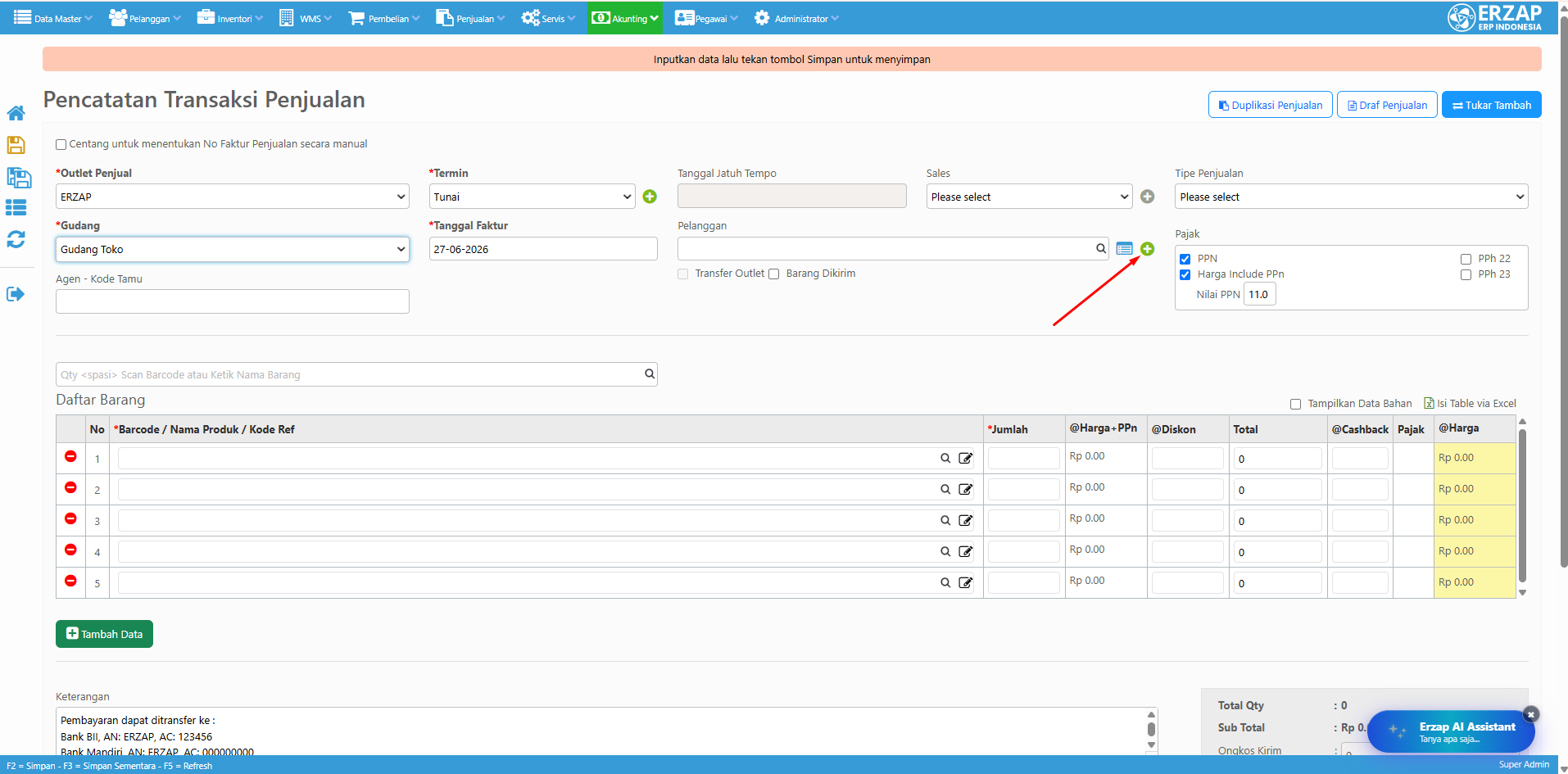Focus the Agen - Kode Tamu field
Viewport: 1568px width, 774px height.
tap(233, 301)
